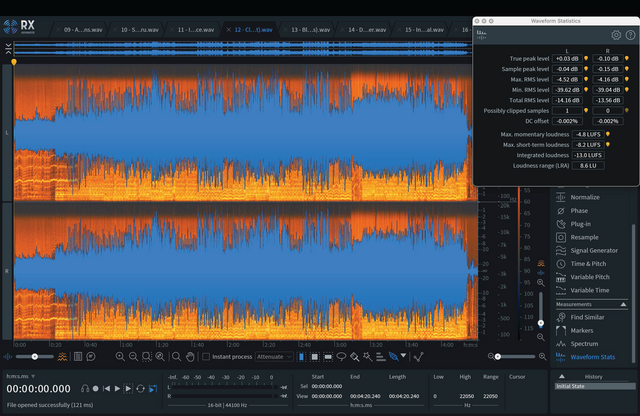
Task: Click the waveform/spectrogram opacity slider
Action: pos(36,356)
